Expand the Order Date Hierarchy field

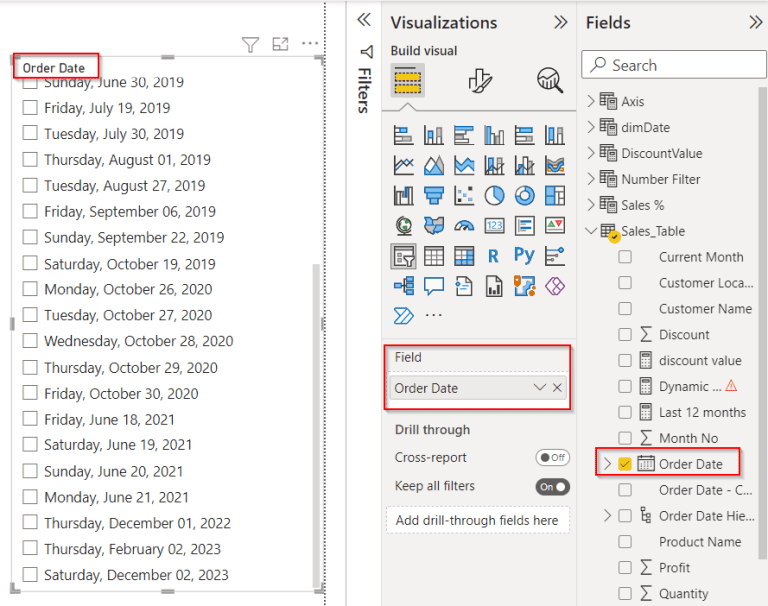point(607,515)
